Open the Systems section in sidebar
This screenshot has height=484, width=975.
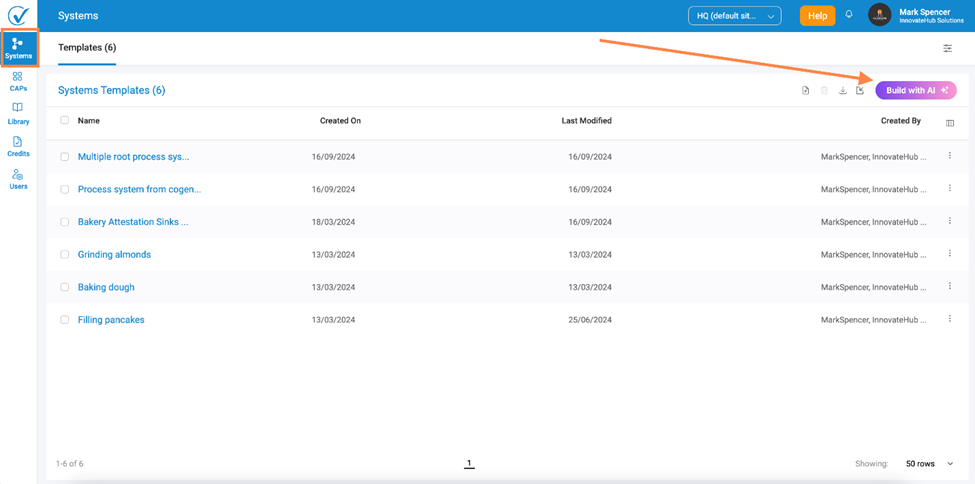[x=19, y=48]
